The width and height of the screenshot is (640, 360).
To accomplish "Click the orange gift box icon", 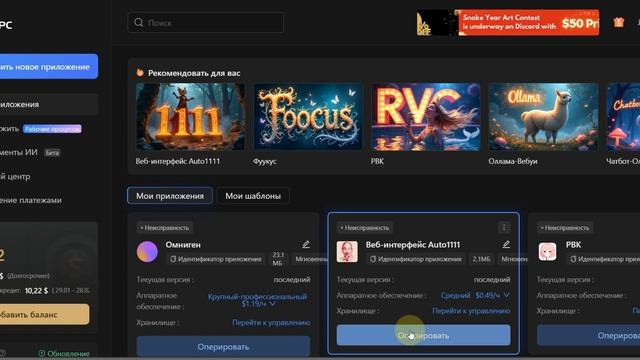I will tap(619, 22).
